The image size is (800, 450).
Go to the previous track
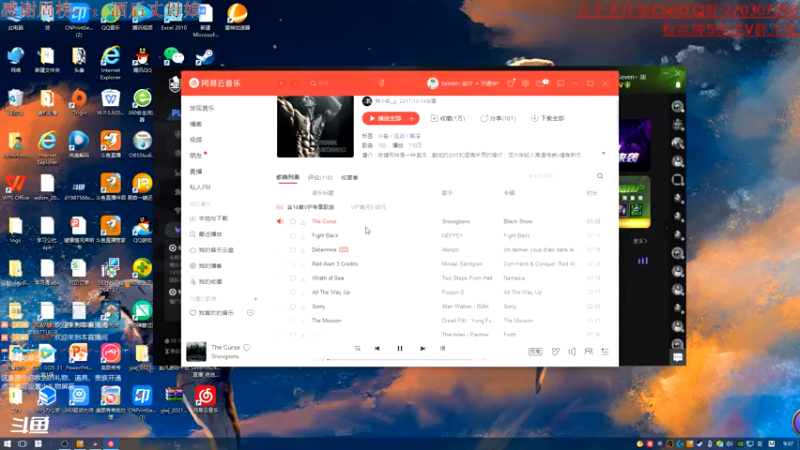pyautogui.click(x=377, y=348)
